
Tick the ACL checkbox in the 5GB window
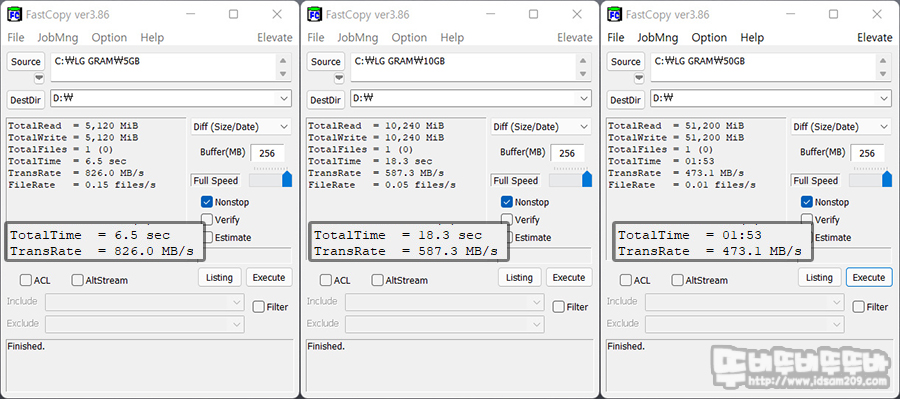pyautogui.click(x=26, y=280)
